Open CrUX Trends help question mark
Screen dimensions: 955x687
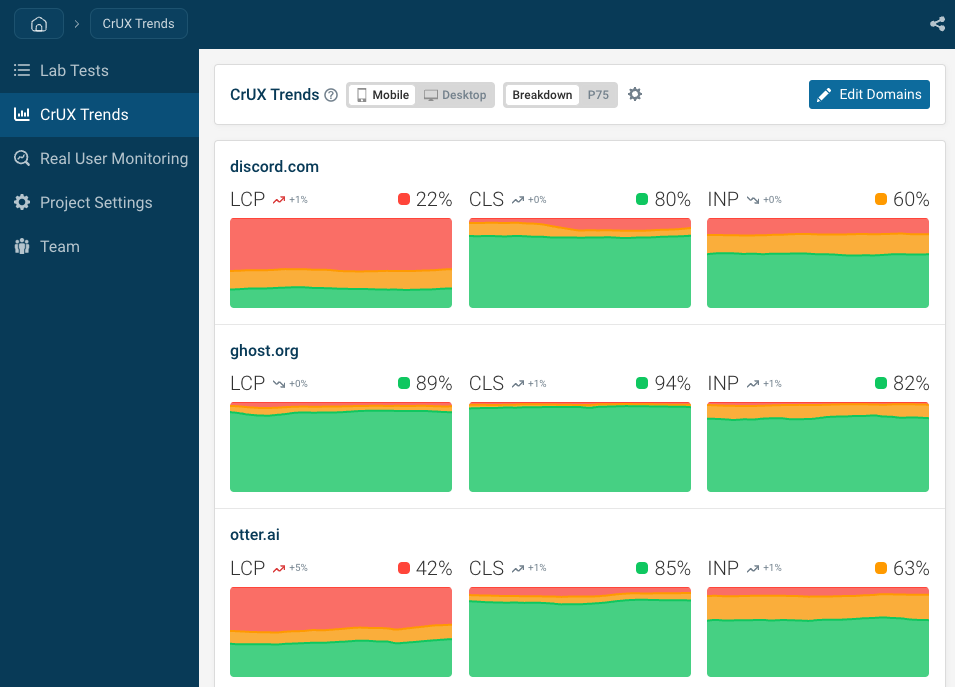(x=331, y=95)
